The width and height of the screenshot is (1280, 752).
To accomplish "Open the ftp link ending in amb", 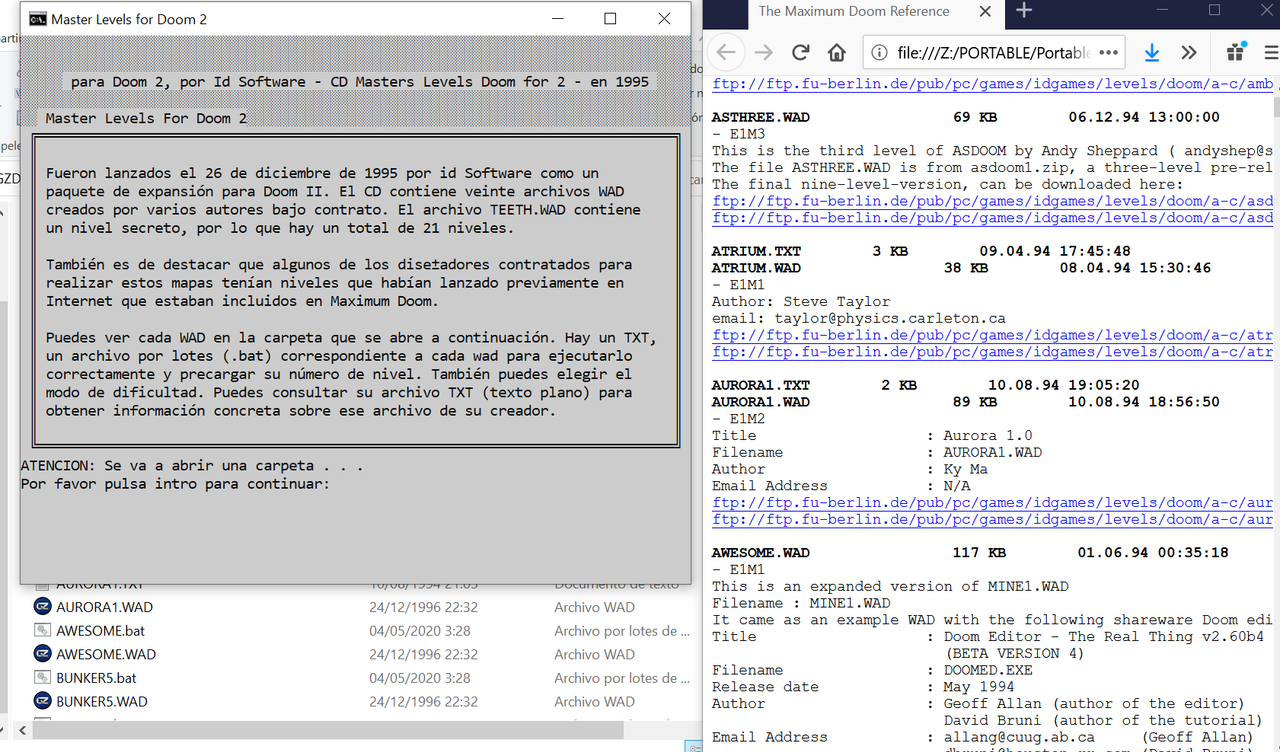I will click(x=992, y=84).
